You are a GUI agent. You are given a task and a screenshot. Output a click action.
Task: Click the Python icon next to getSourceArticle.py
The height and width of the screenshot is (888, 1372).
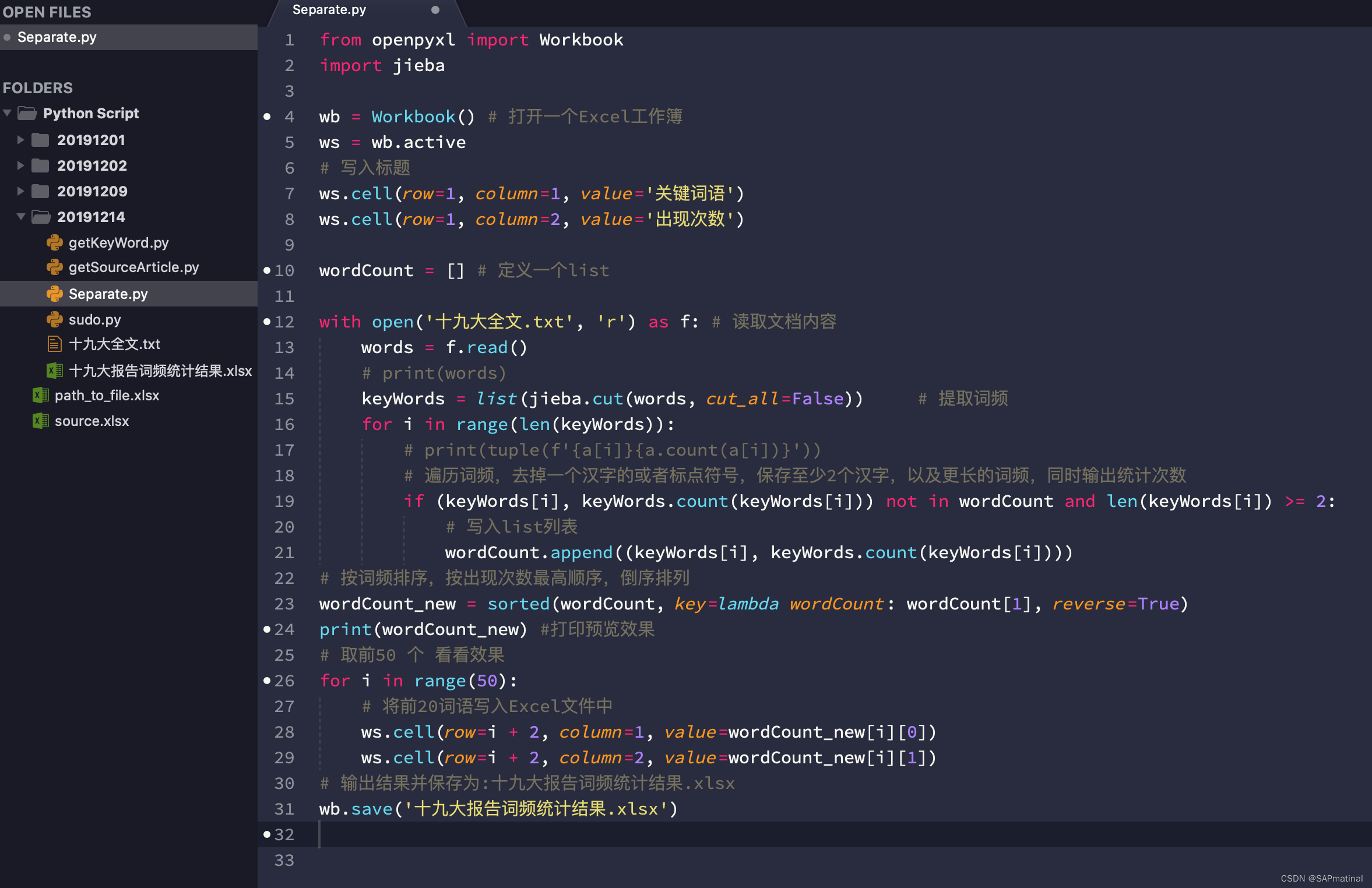[54, 267]
